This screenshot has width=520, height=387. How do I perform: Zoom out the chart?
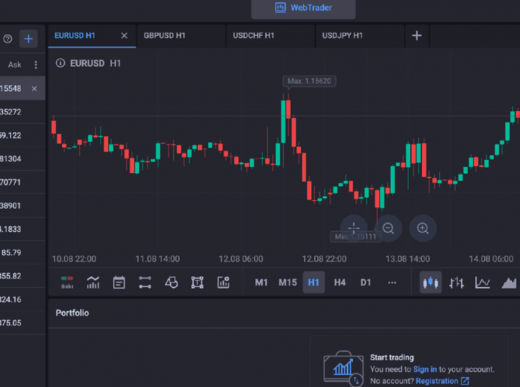[x=388, y=228]
